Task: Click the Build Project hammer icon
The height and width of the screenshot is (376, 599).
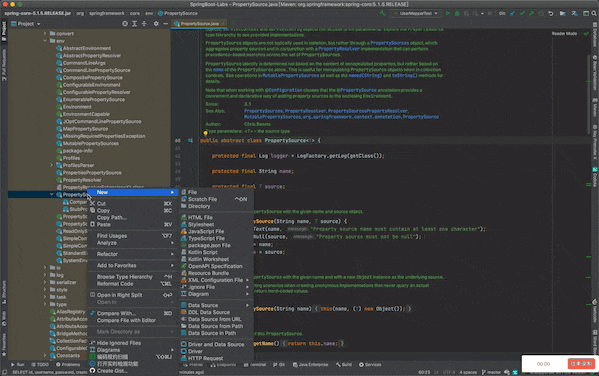Action: click(x=382, y=13)
